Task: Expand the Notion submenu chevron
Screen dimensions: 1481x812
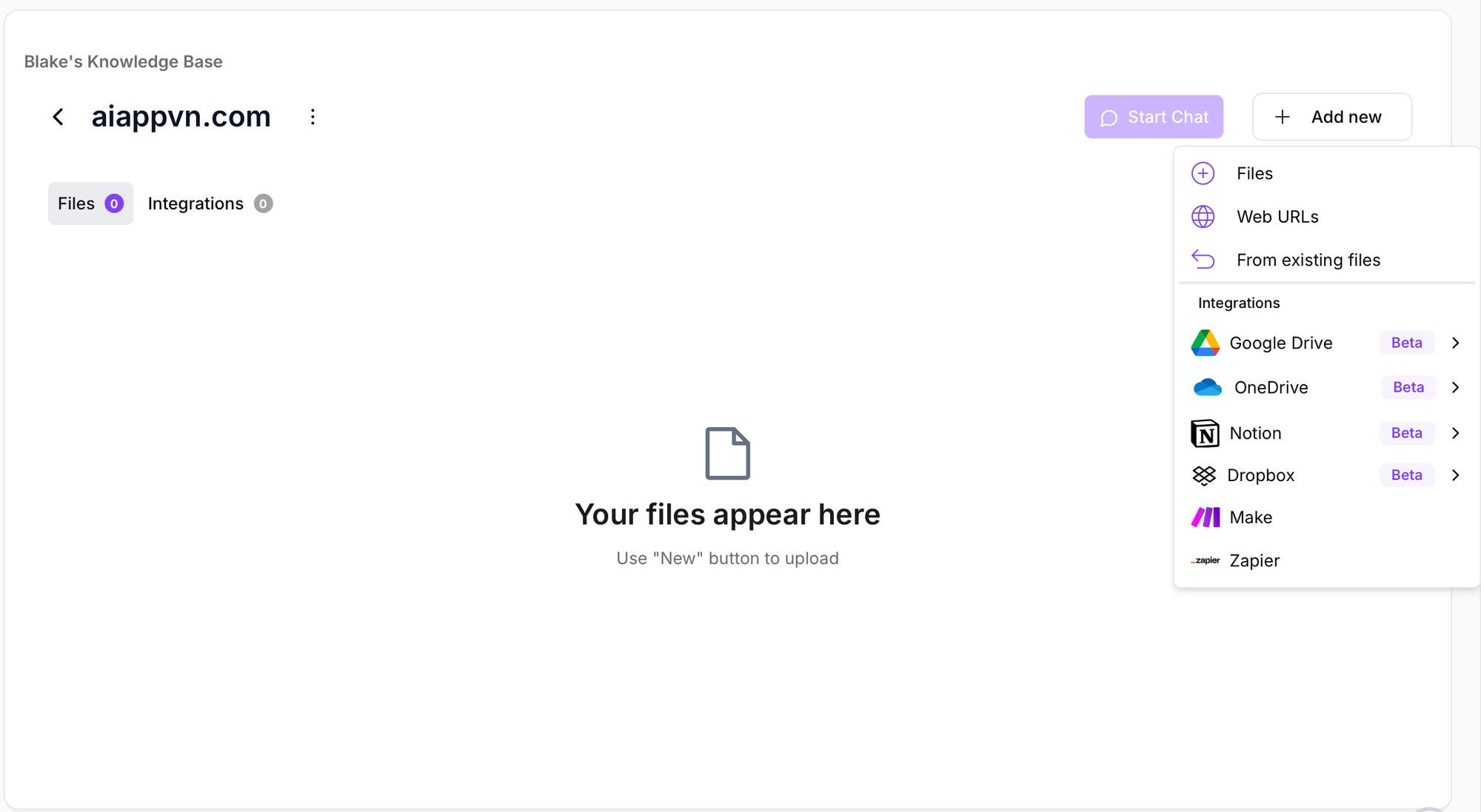Action: (1455, 433)
